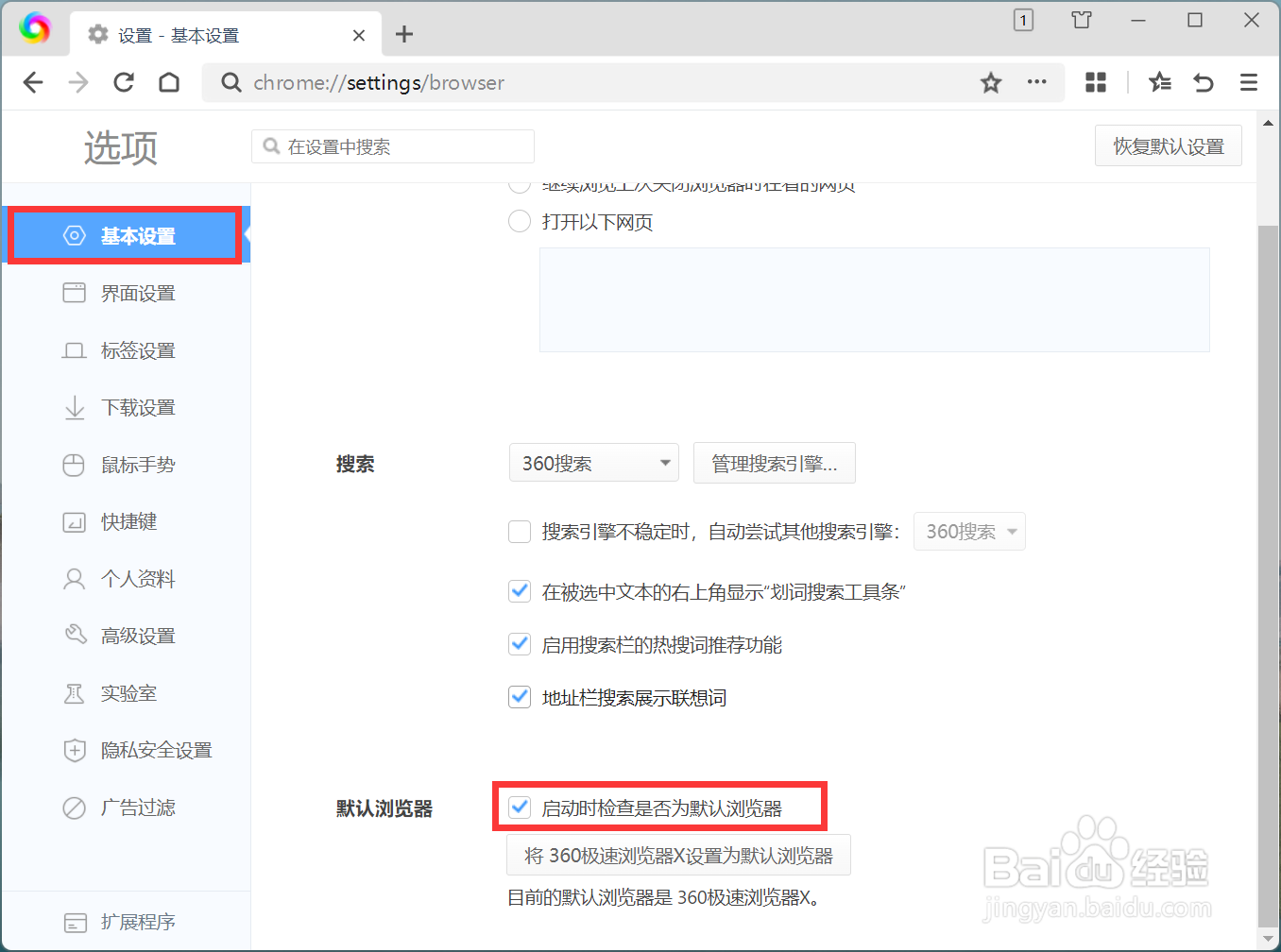This screenshot has height=952, width=1281.
Task: Toggle 地址栏搜索展示联想词 checkbox
Action: click(x=520, y=698)
